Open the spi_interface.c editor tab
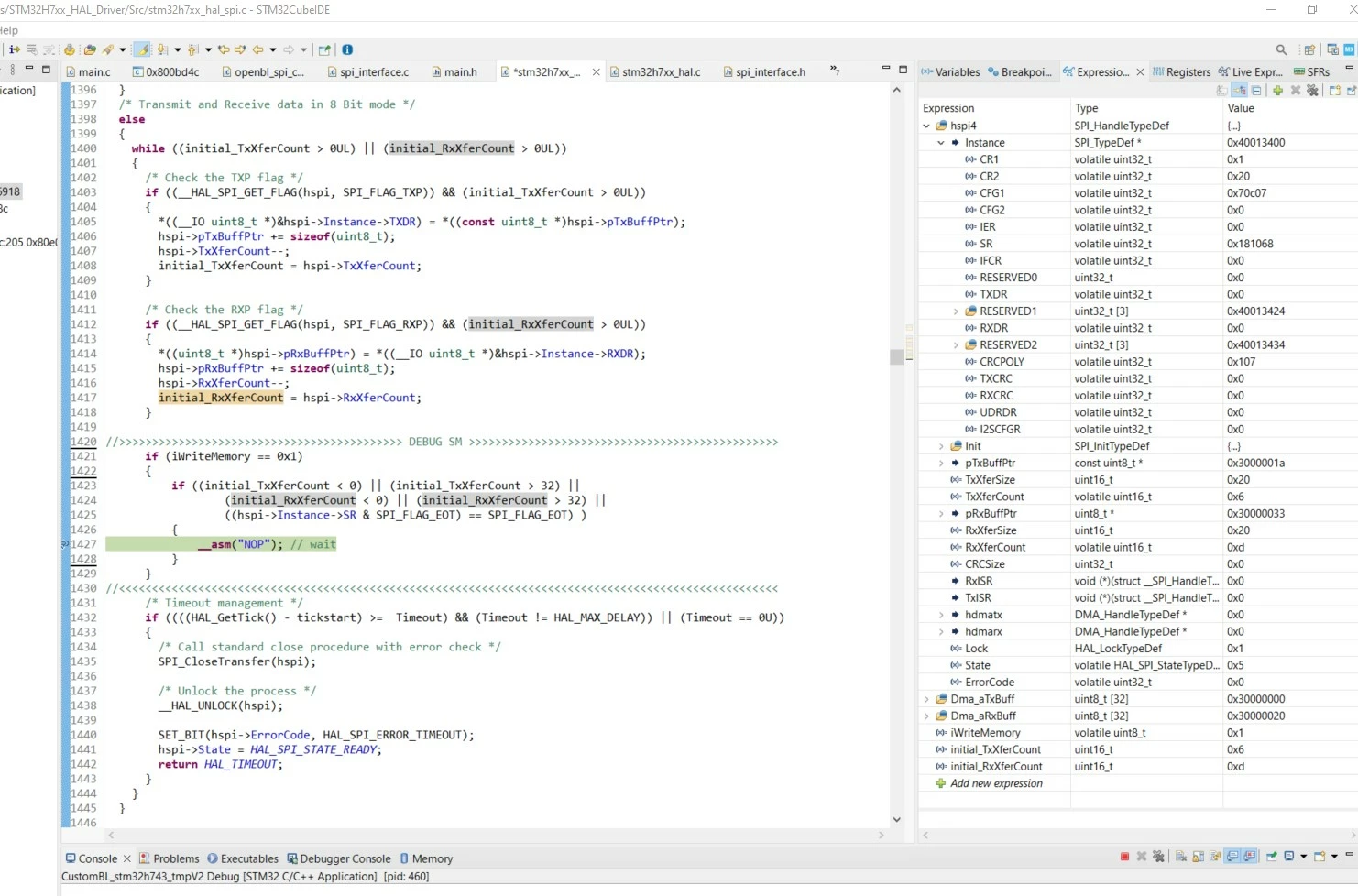Screen dimensions: 1358x896 coord(367,71)
